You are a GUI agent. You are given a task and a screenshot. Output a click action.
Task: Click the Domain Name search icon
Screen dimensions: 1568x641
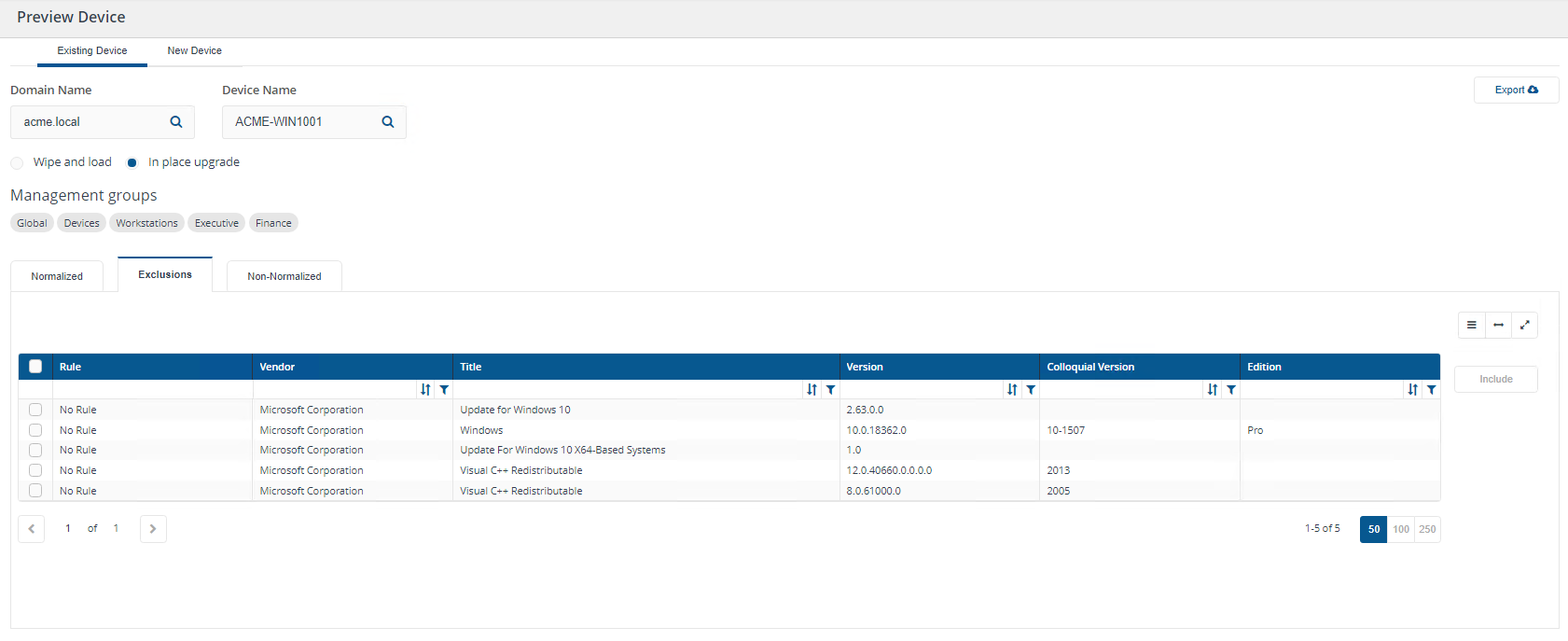pyautogui.click(x=176, y=122)
